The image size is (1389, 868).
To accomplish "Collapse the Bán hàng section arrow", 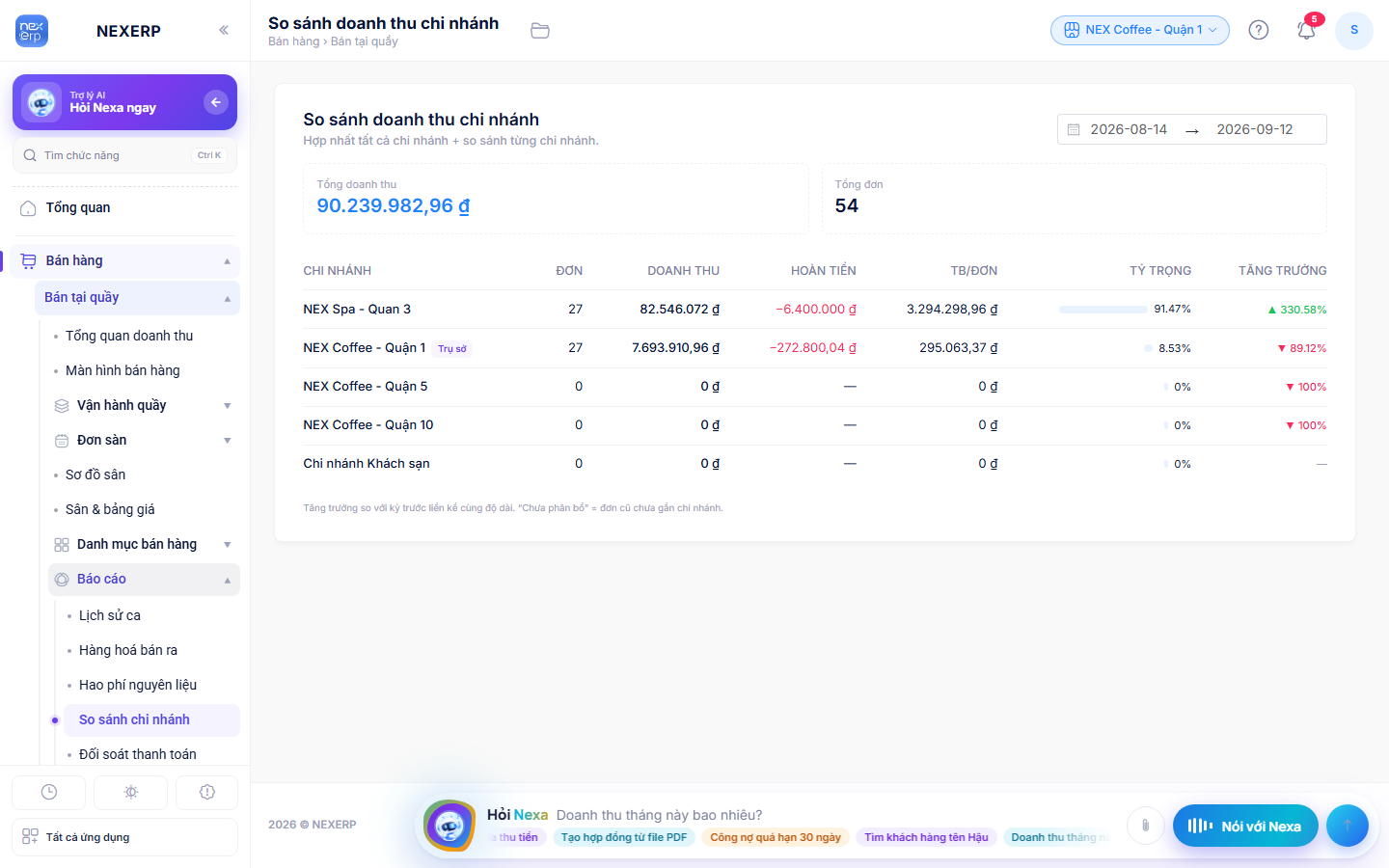I will [228, 261].
